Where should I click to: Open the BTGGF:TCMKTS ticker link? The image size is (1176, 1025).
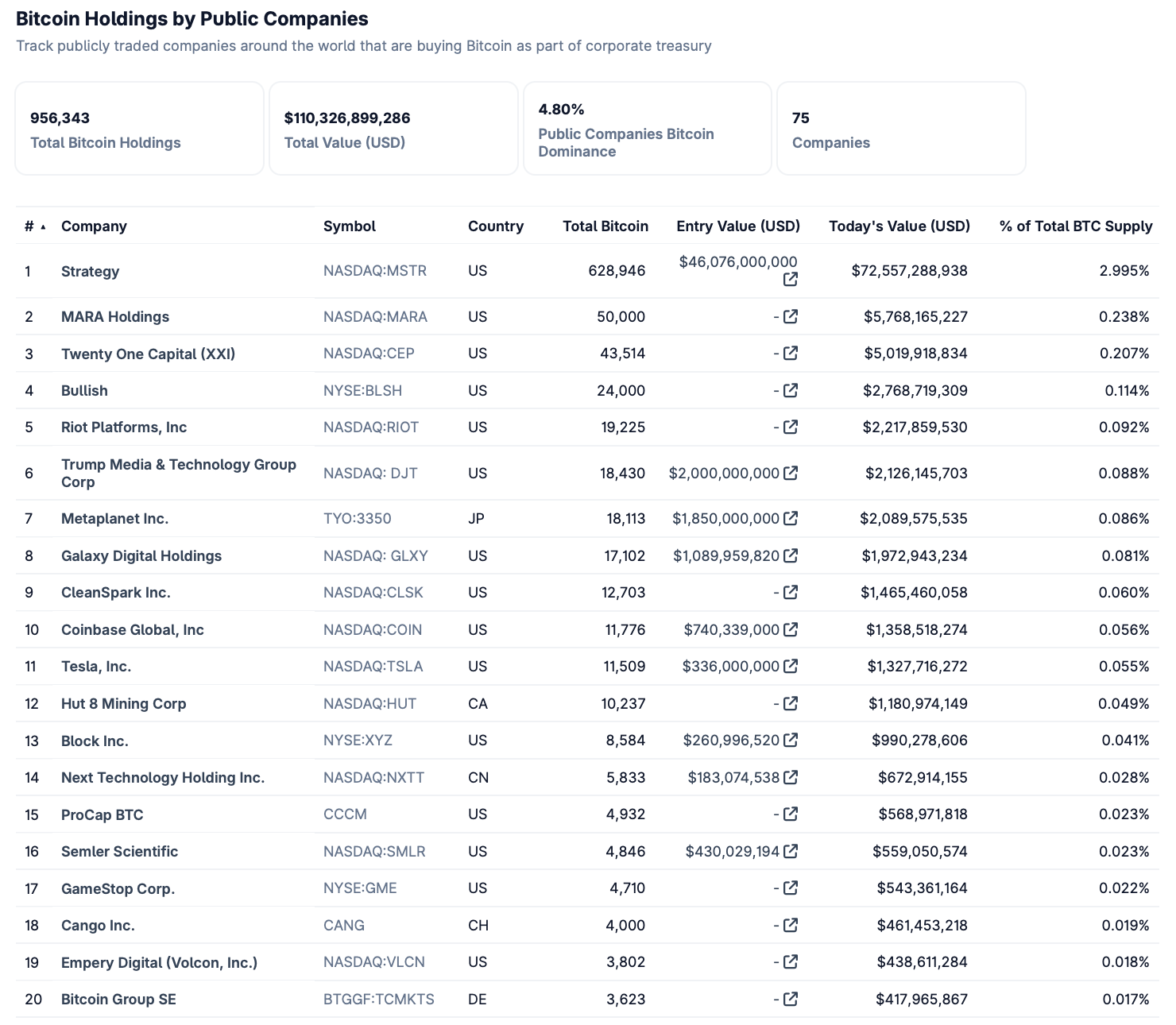click(x=378, y=999)
